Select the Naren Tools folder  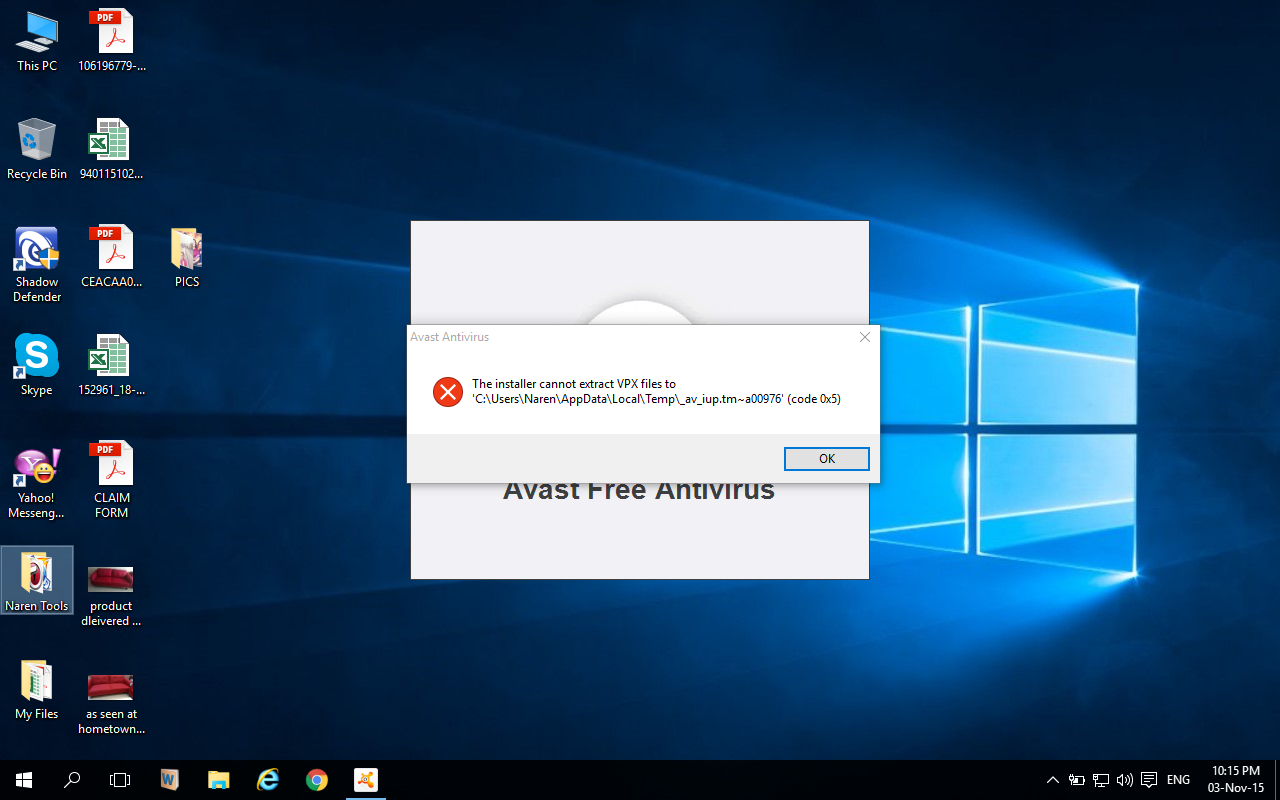tap(37, 580)
